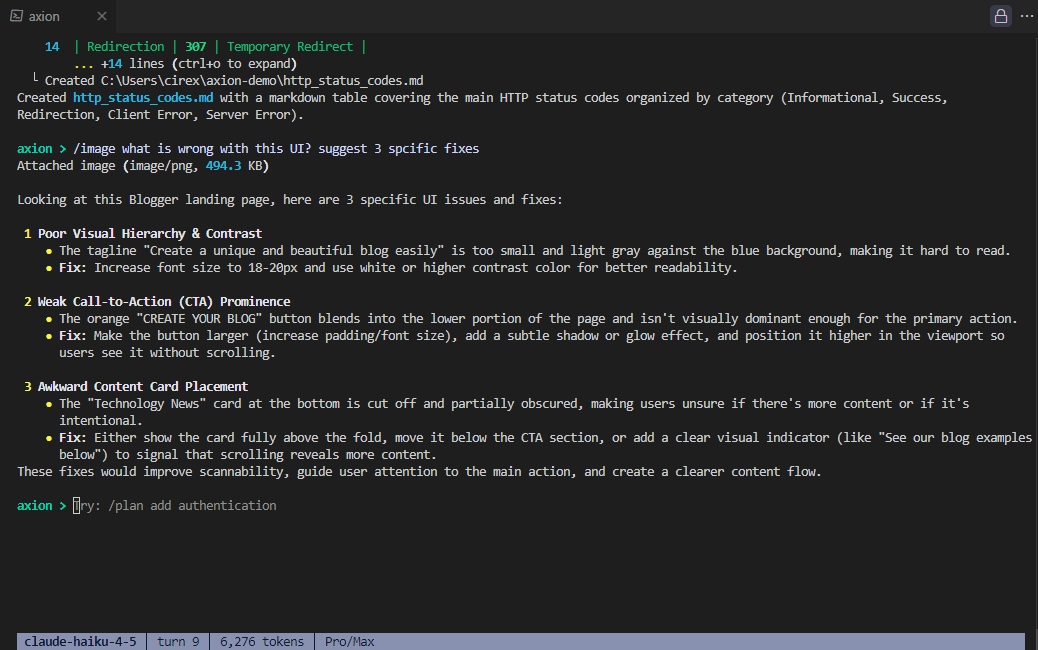Image resolution: width=1038 pixels, height=650 pixels.
Task: Click the 'Awkward Content Card Placement' heading
Action: click(x=143, y=387)
